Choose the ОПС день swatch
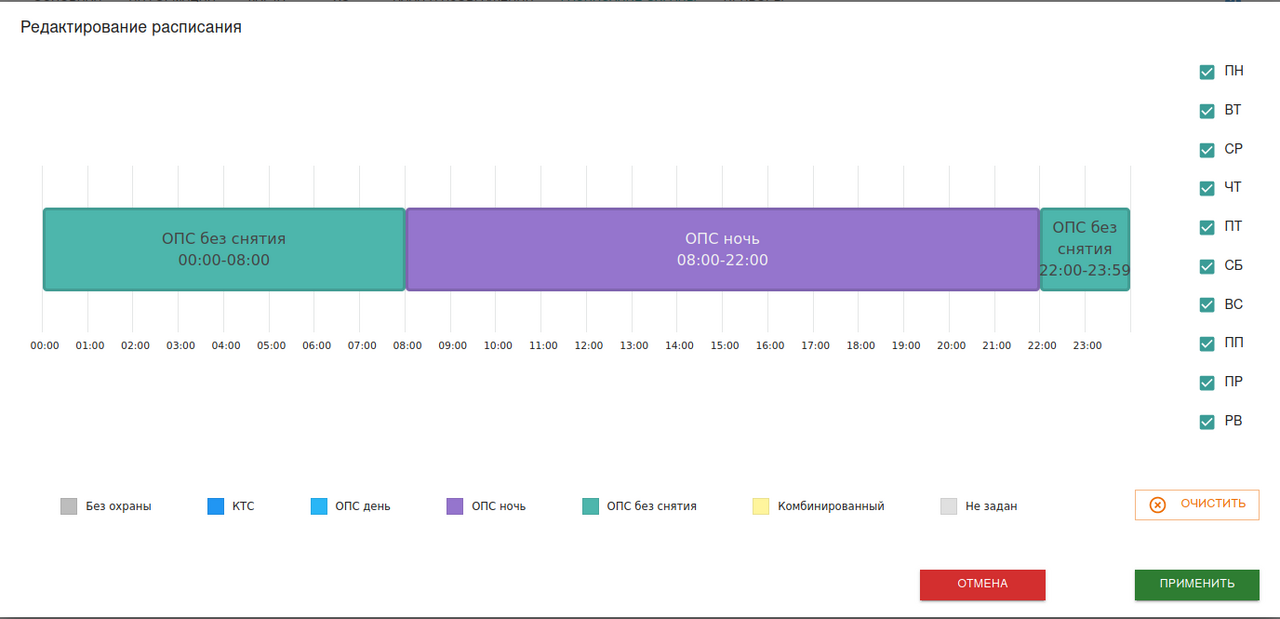 click(319, 506)
